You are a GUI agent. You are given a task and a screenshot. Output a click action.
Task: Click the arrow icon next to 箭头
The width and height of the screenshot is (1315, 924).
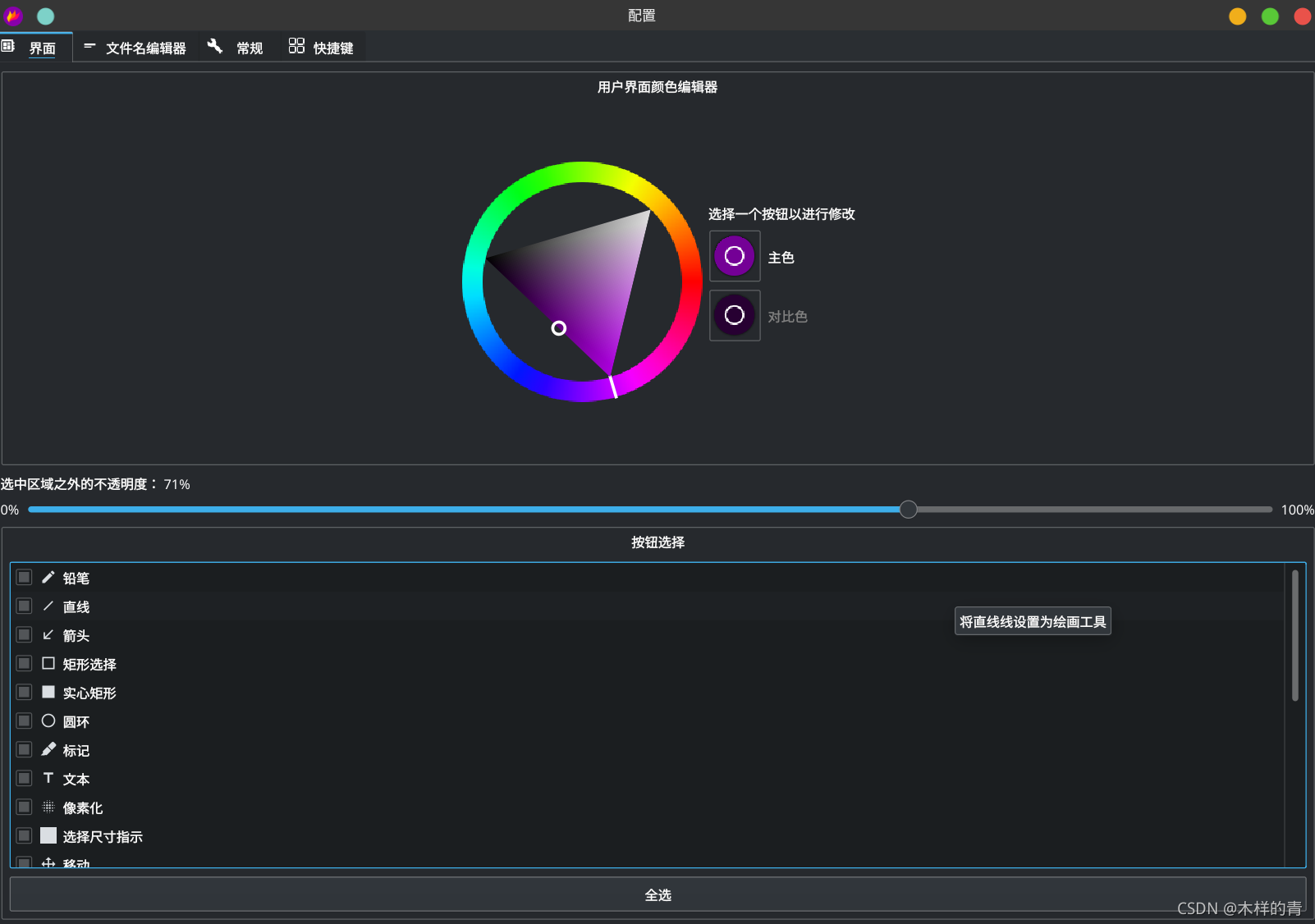48,635
